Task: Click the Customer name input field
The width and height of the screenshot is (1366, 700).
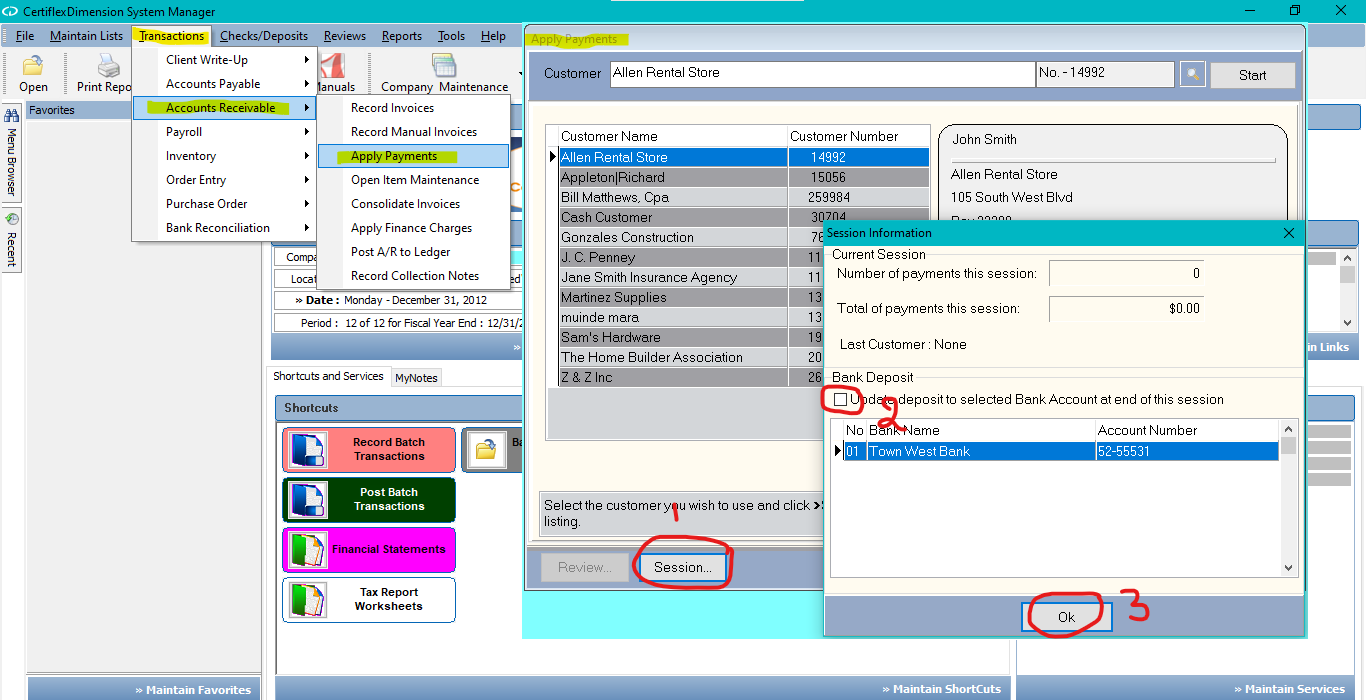Action: 822,74
